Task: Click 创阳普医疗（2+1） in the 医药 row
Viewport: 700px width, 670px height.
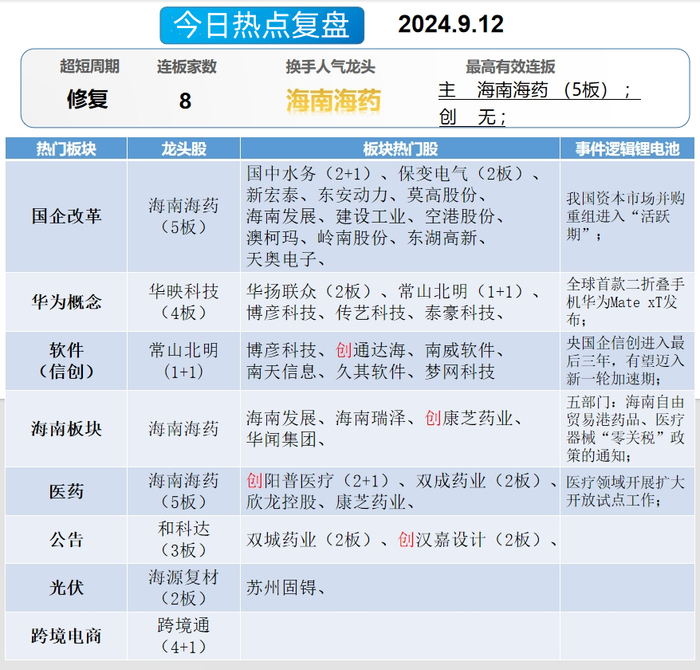Action: click(x=317, y=481)
